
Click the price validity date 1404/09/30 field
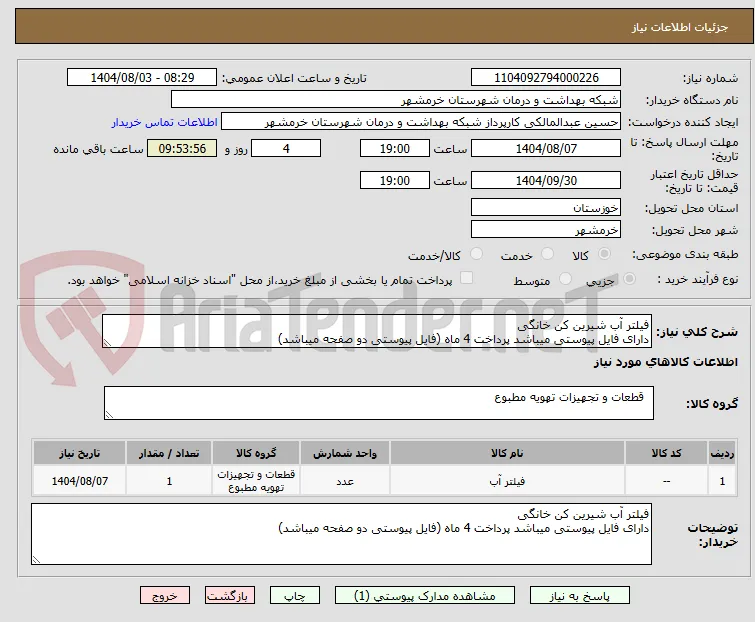(546, 181)
